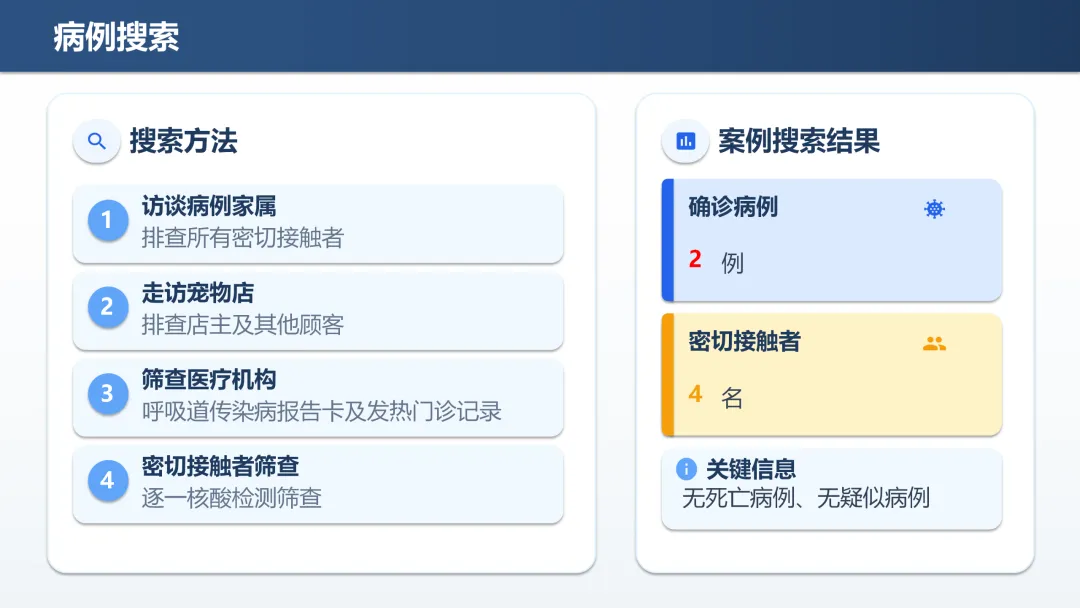The width and height of the screenshot is (1080, 608).
Task: Click the people icon in 密切接触者 card
Action: pyautogui.click(x=934, y=344)
